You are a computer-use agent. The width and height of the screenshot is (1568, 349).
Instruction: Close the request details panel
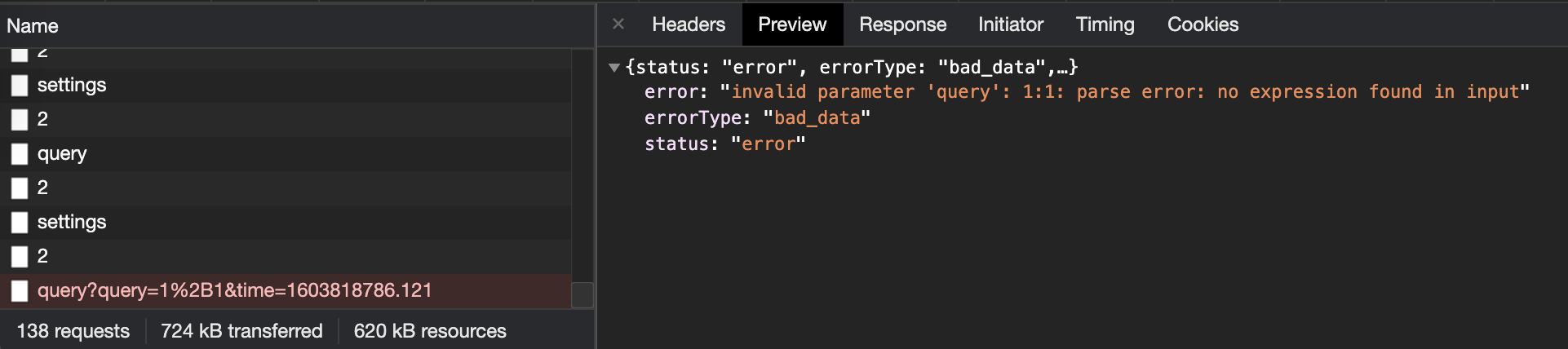(618, 24)
